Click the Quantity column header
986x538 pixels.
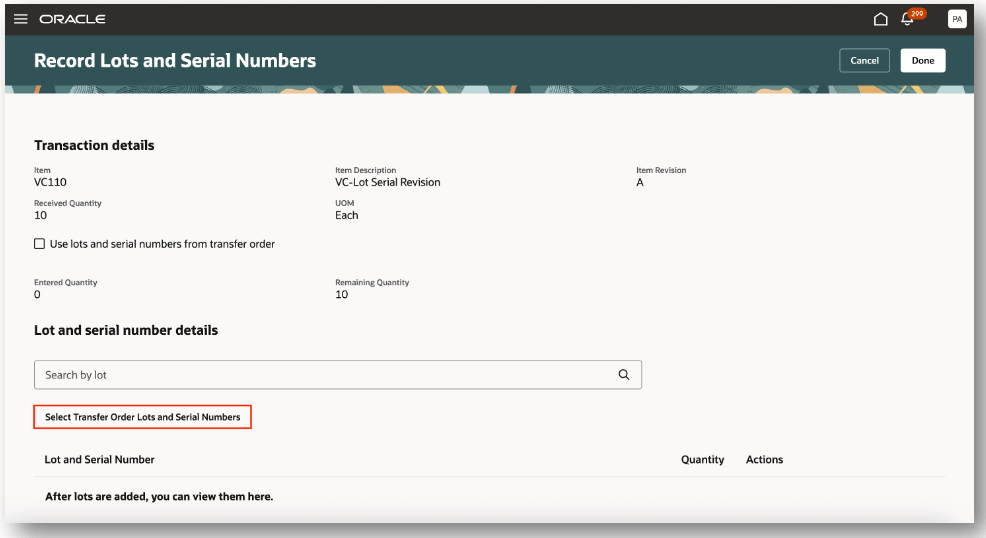tap(702, 459)
